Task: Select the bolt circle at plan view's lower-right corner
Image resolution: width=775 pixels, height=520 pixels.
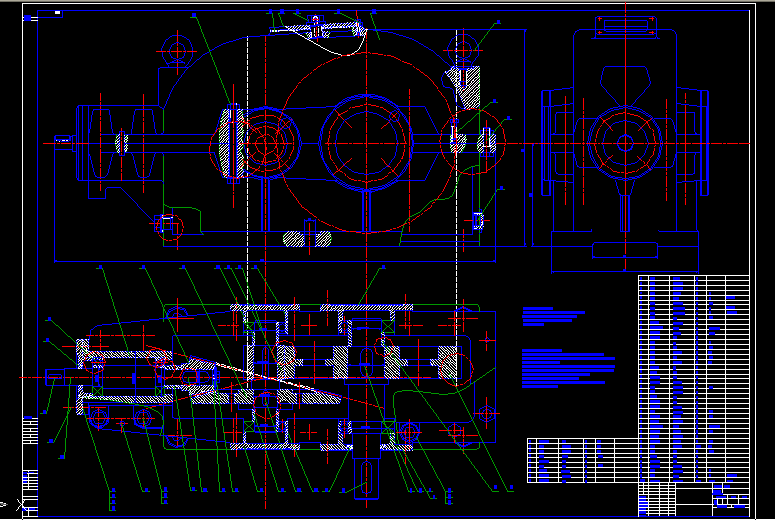Action: pyautogui.click(x=488, y=413)
